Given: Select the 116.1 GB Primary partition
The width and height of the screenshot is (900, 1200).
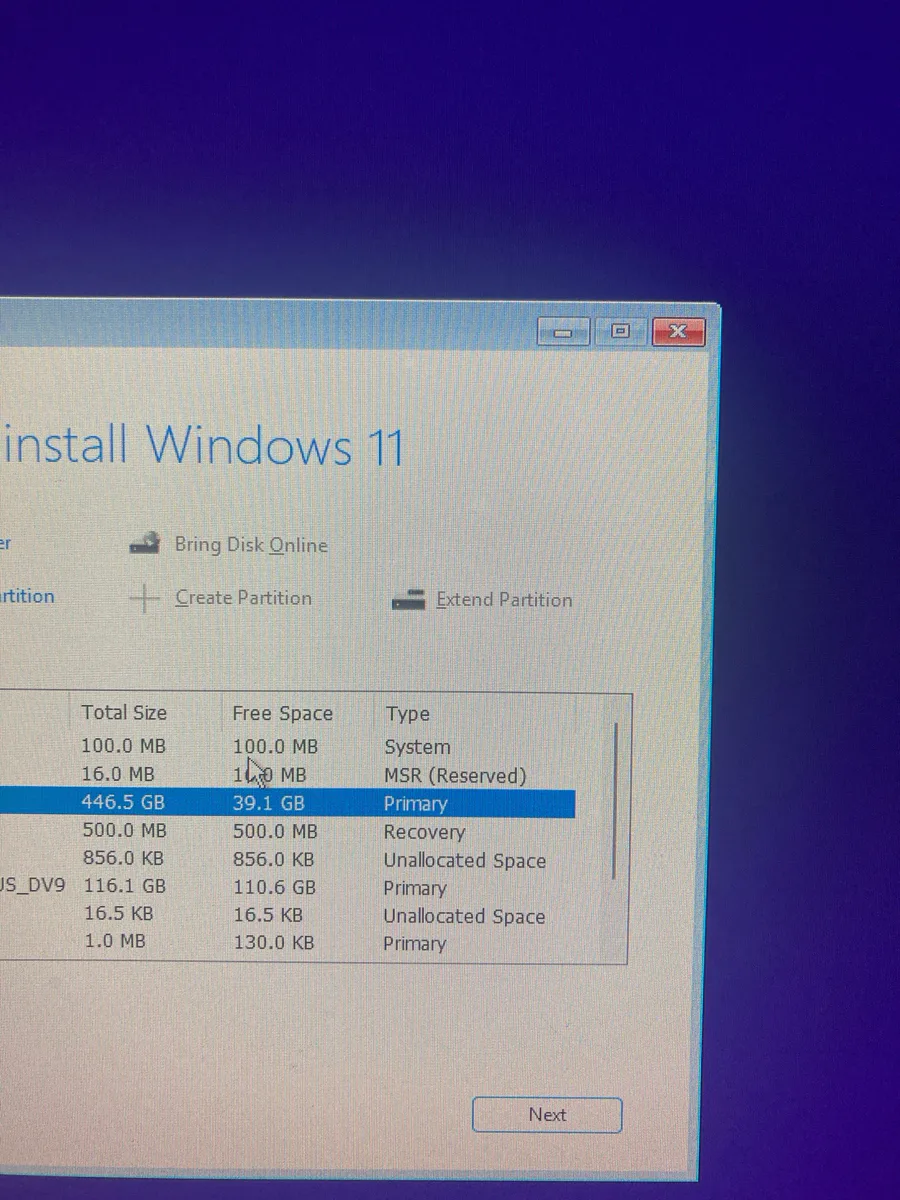Looking at the screenshot, I should click(x=288, y=887).
